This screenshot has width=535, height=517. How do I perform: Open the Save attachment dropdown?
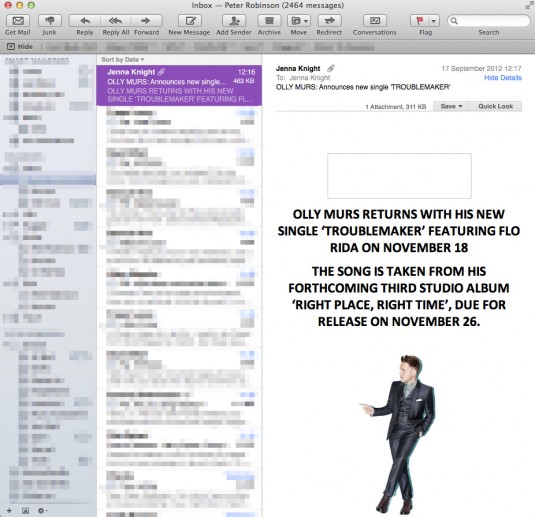click(451, 106)
